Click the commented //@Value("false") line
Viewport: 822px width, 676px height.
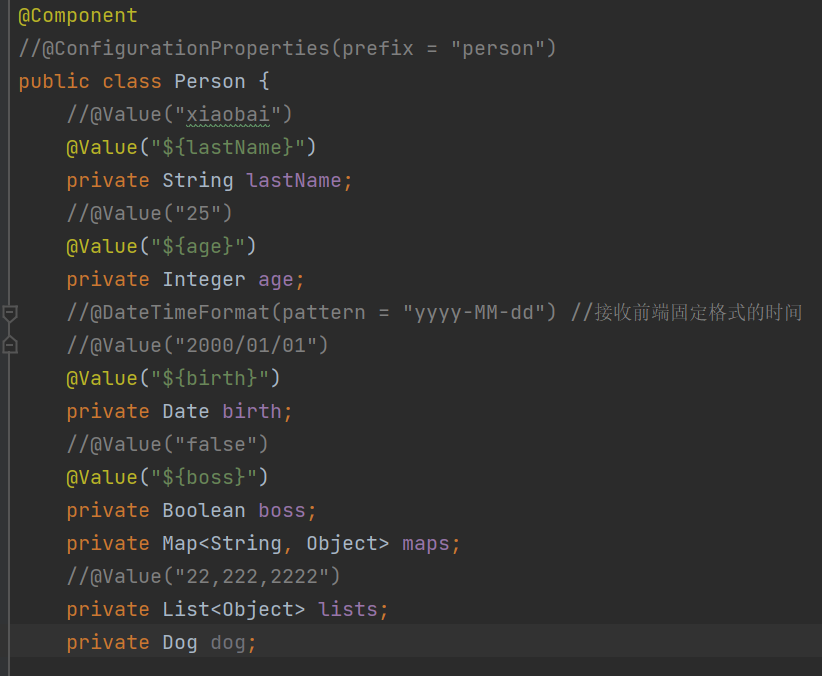(x=167, y=445)
